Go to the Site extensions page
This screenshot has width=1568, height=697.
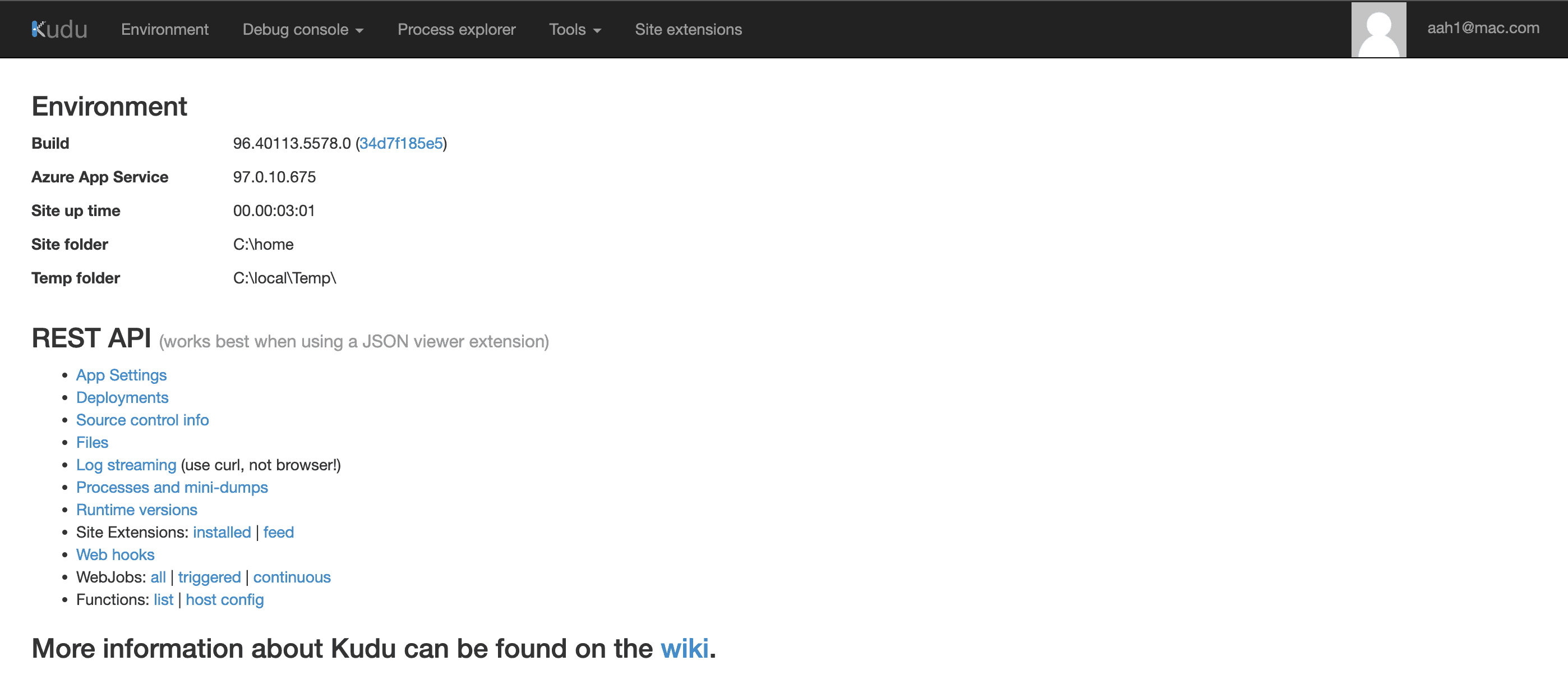689,29
